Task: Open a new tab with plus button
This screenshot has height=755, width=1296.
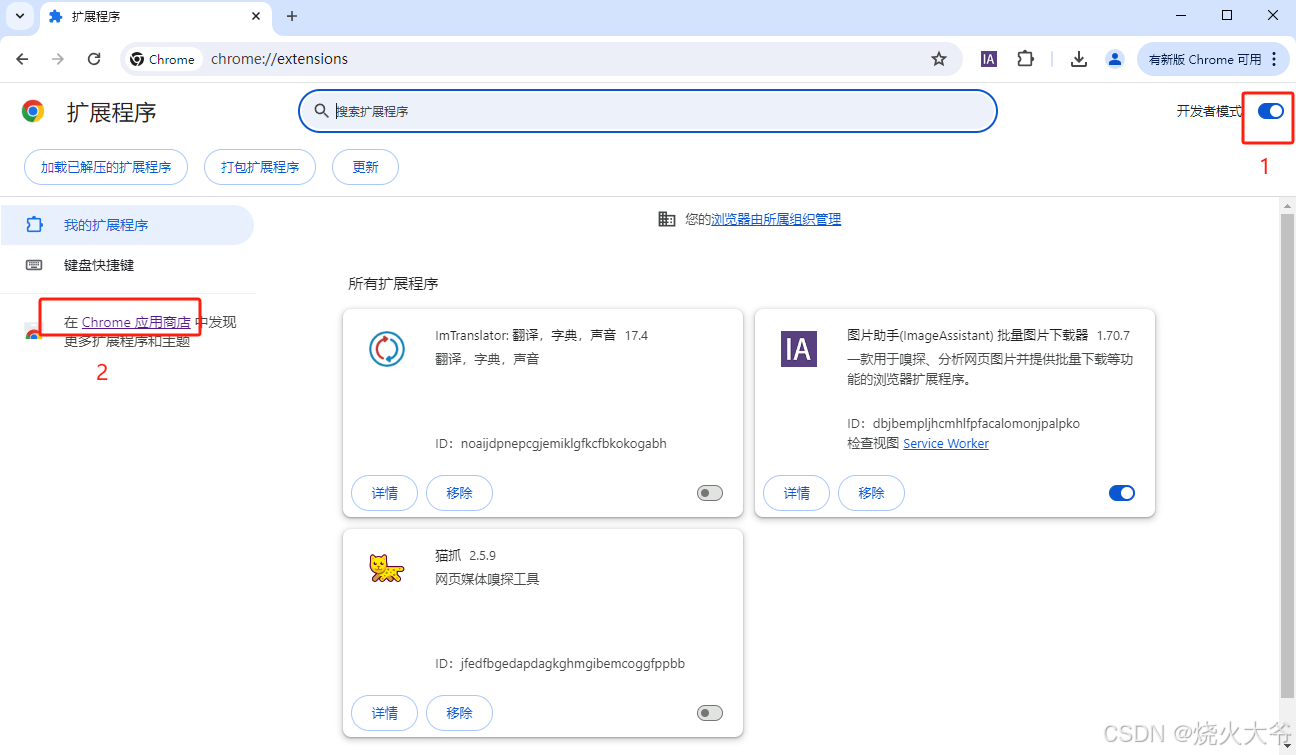Action: pyautogui.click(x=292, y=16)
